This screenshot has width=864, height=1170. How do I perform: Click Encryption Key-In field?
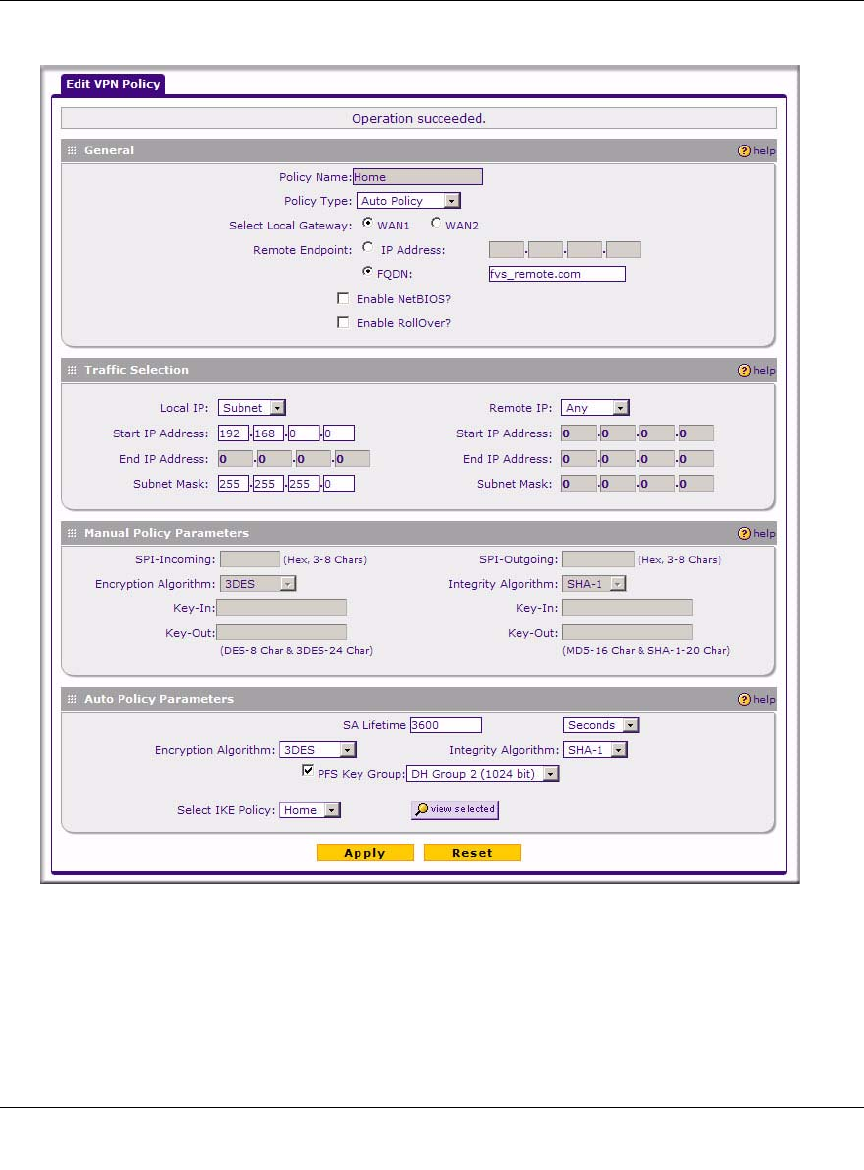pos(281,608)
